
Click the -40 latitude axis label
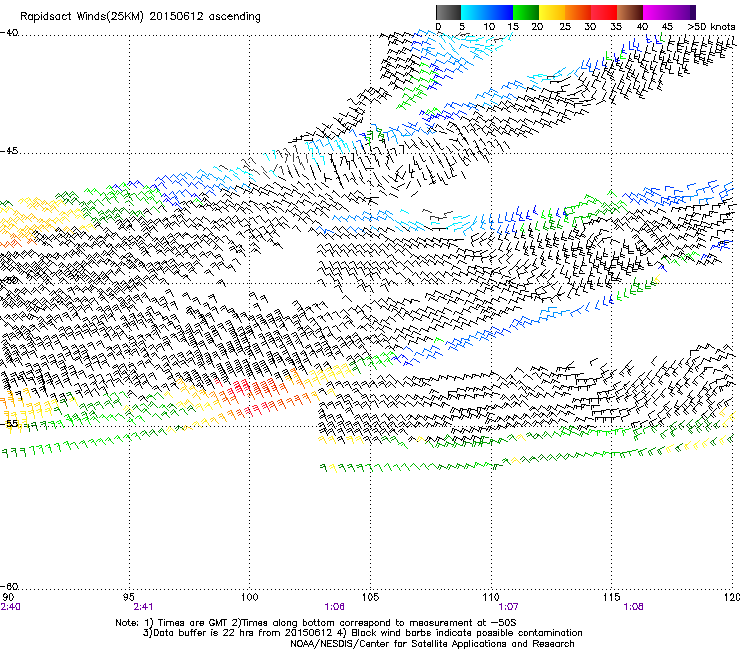click(x=9, y=33)
